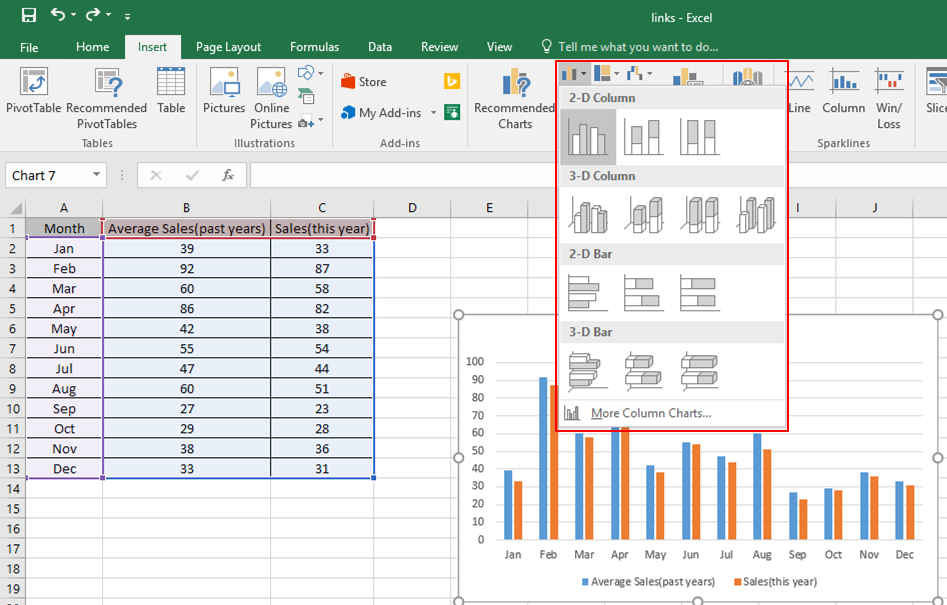947x605 pixels.
Task: Select the Insert ribbon tab
Action: [152, 47]
